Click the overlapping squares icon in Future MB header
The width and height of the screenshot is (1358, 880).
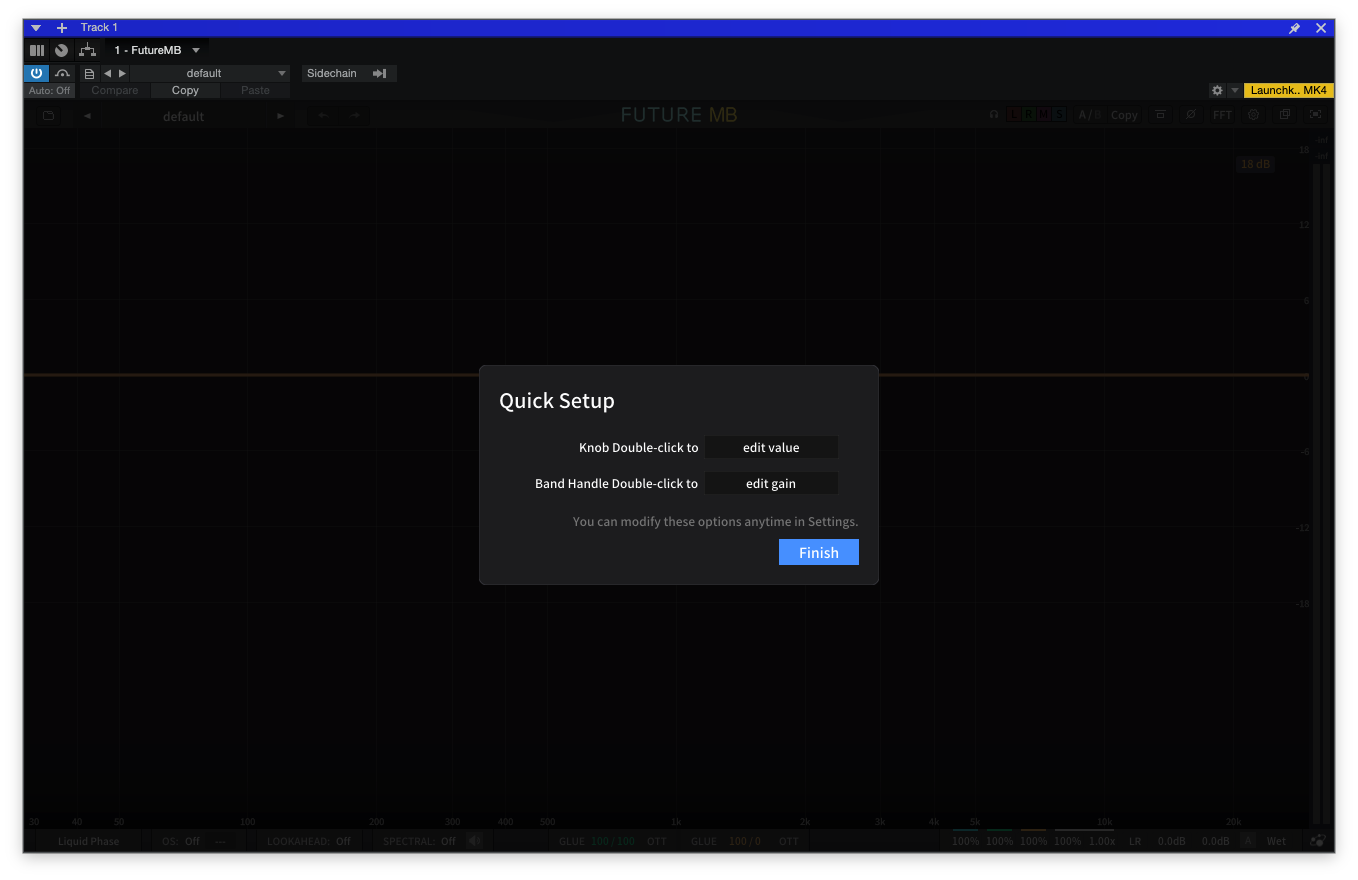tap(1285, 115)
